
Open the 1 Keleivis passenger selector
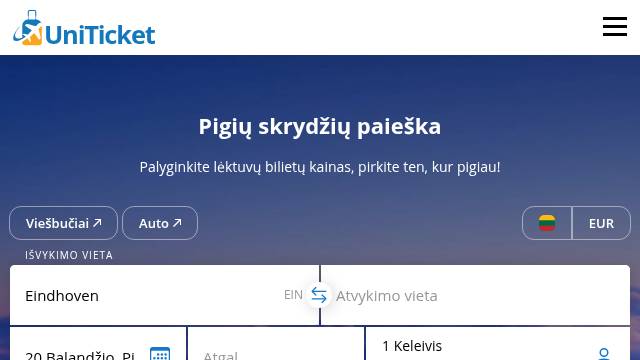point(498,344)
